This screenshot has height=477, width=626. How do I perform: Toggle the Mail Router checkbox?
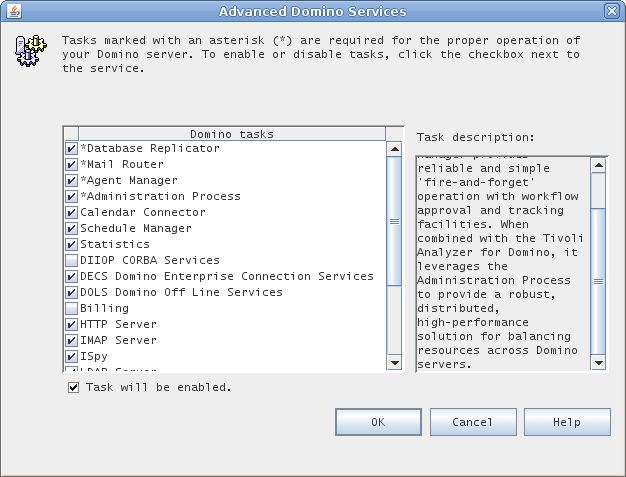point(71,164)
